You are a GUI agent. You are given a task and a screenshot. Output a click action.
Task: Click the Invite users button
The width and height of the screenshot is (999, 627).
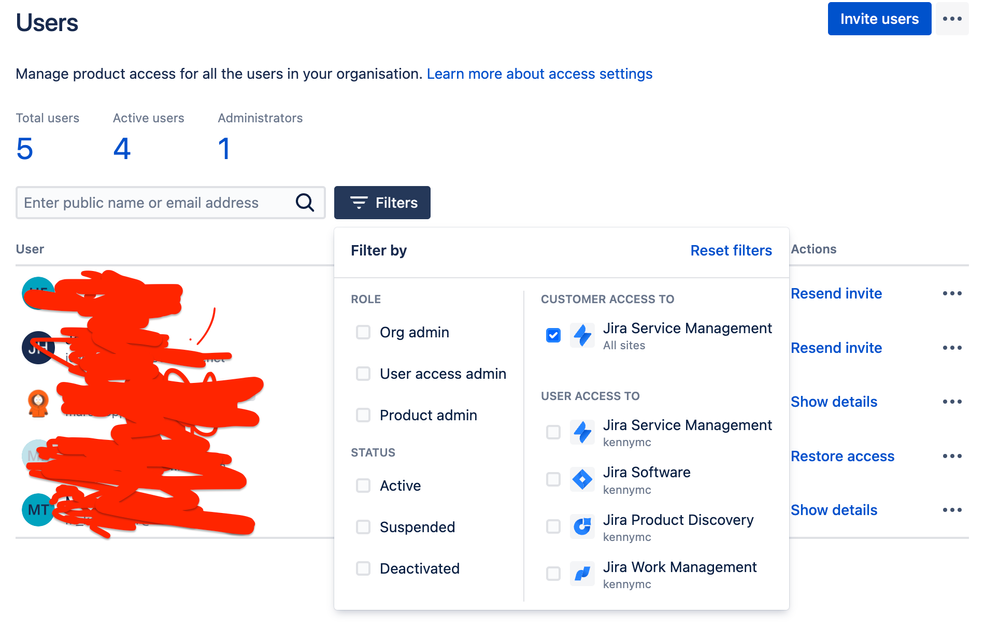tap(879, 18)
